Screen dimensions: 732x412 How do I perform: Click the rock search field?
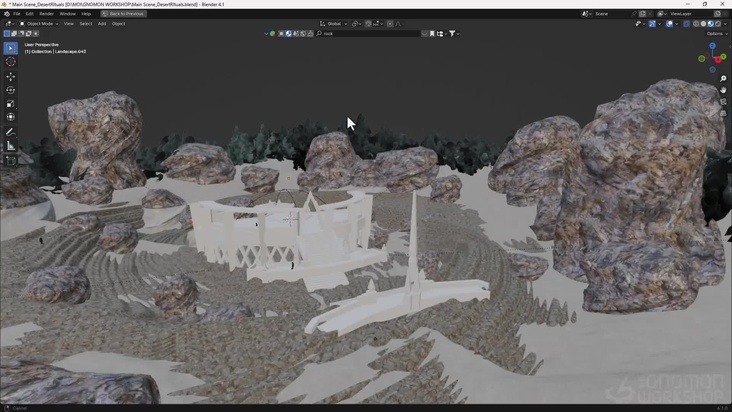click(368, 34)
